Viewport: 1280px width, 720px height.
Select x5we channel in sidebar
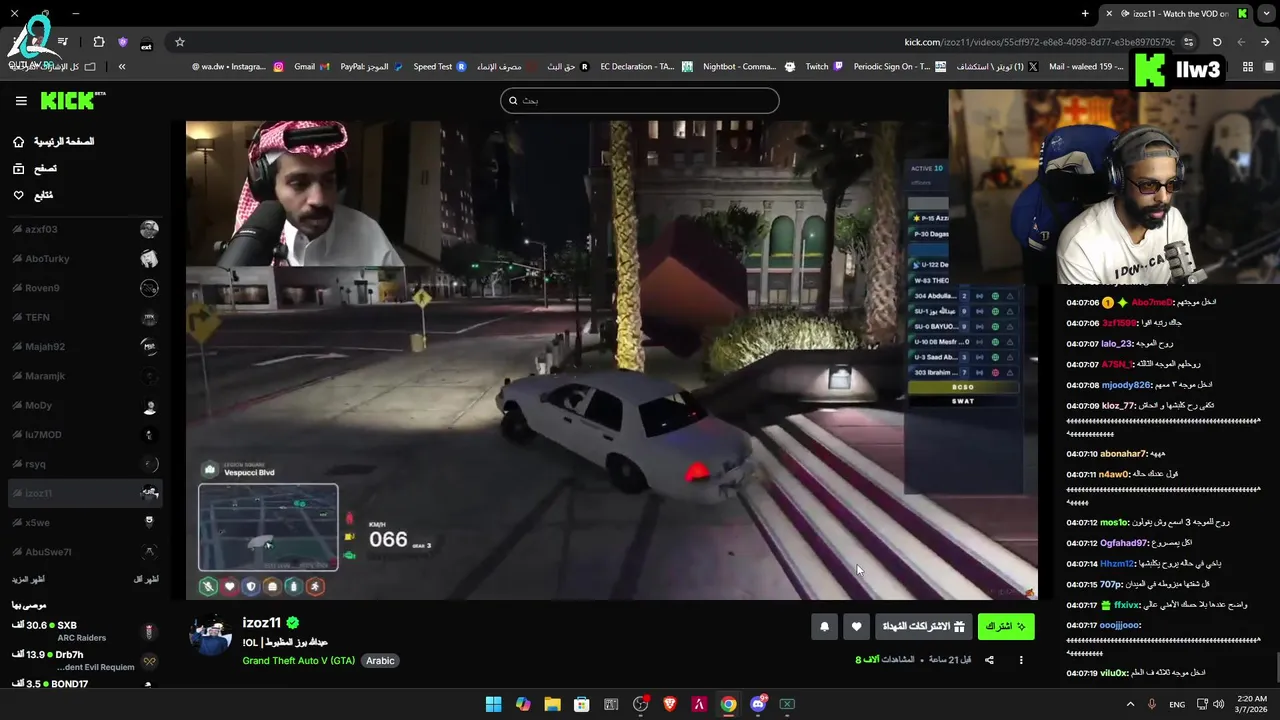coord(85,522)
